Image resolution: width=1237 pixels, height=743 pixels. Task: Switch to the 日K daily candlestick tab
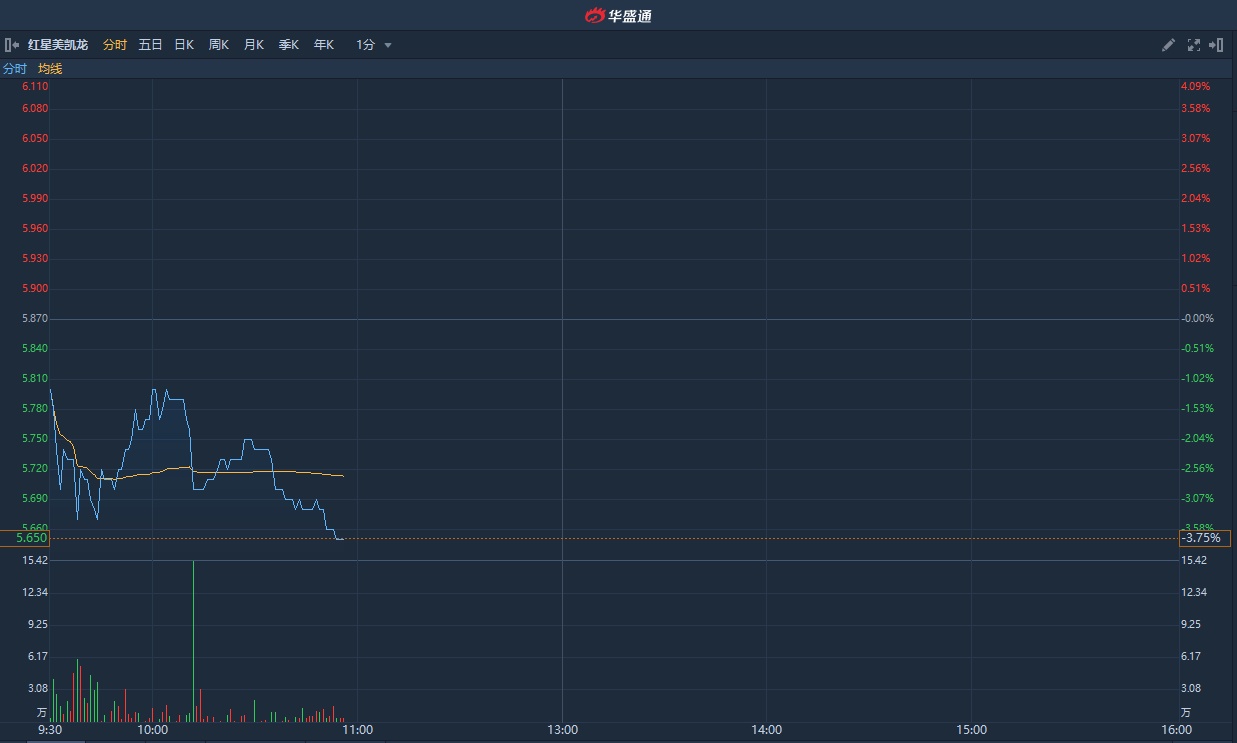pyautogui.click(x=184, y=45)
